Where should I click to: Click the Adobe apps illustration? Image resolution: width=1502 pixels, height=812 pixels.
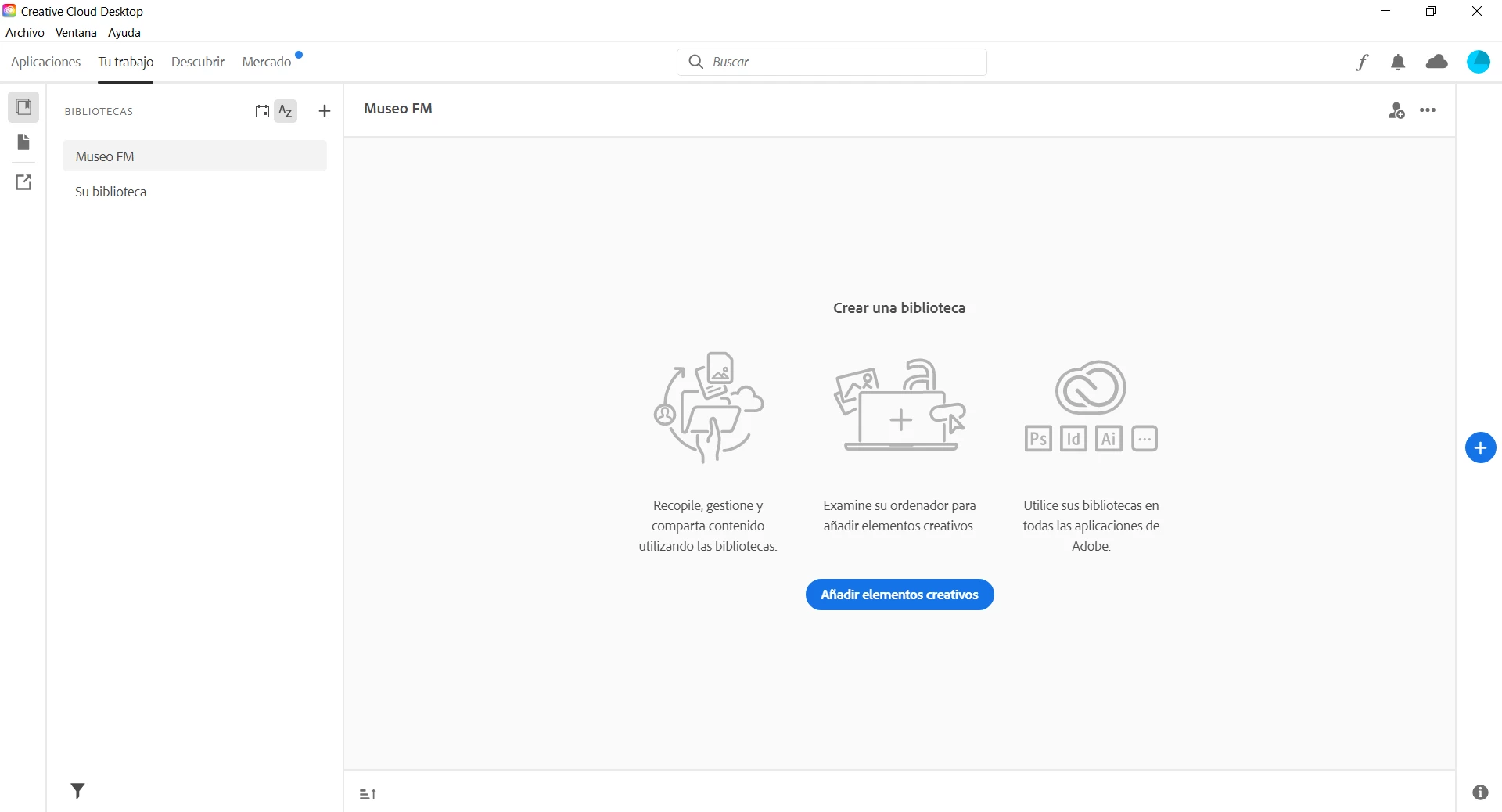[1091, 406]
